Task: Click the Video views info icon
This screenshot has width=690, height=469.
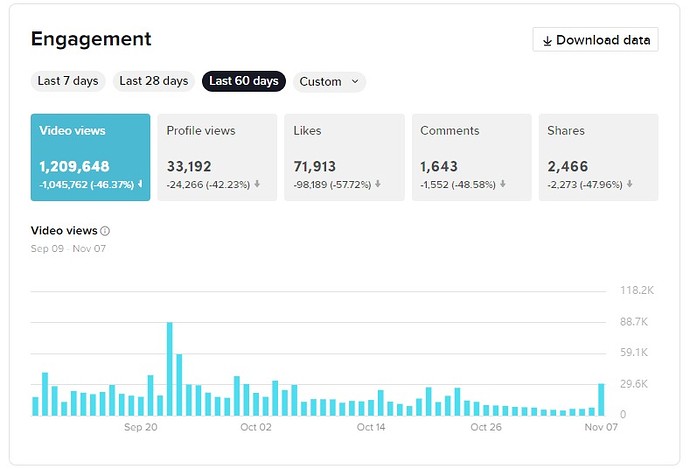Action: pyautogui.click(x=105, y=231)
